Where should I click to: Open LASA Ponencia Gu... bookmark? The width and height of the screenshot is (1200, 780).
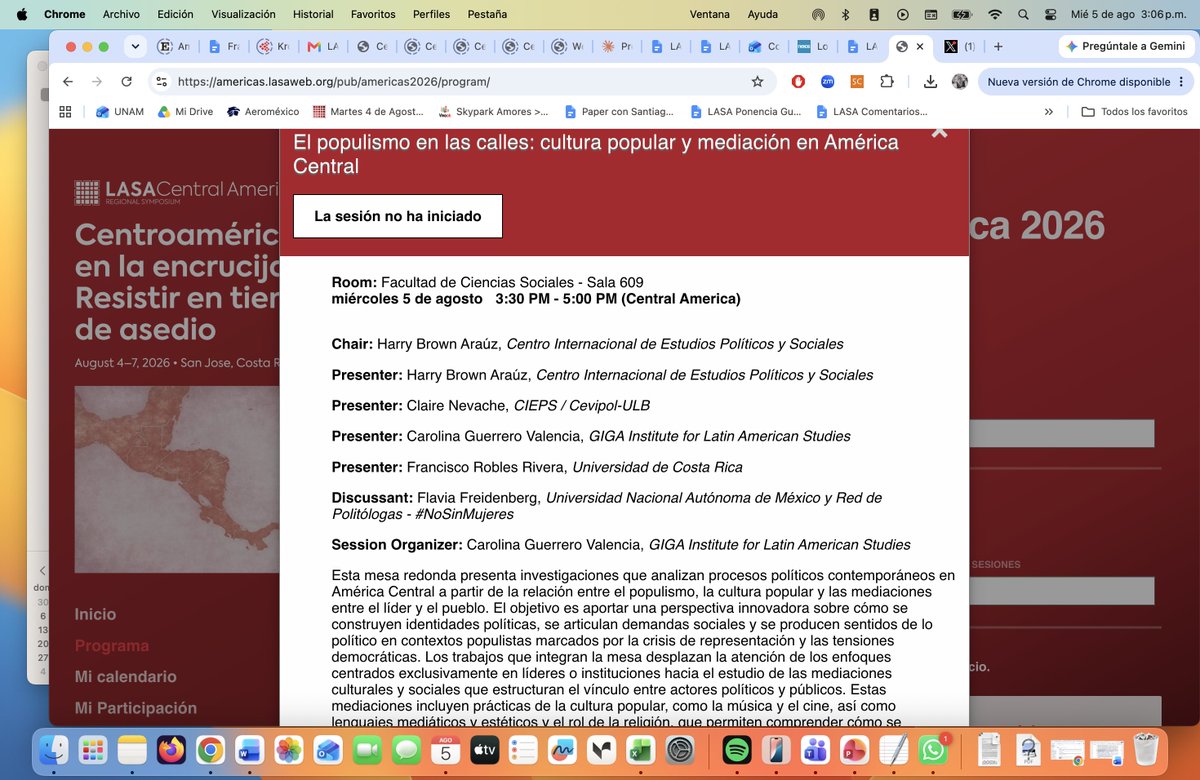745,112
